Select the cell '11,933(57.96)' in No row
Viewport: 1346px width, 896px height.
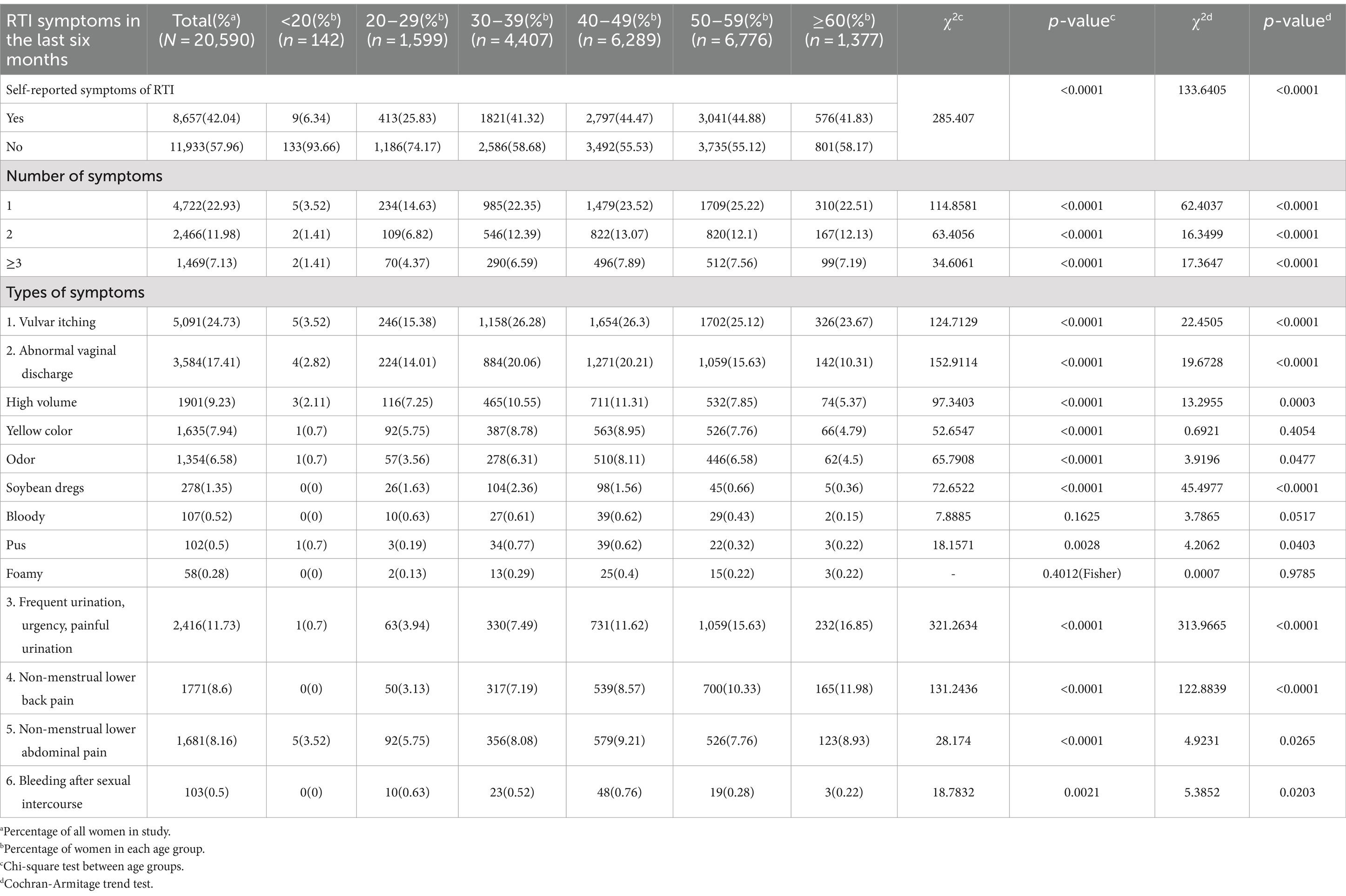tap(207, 147)
